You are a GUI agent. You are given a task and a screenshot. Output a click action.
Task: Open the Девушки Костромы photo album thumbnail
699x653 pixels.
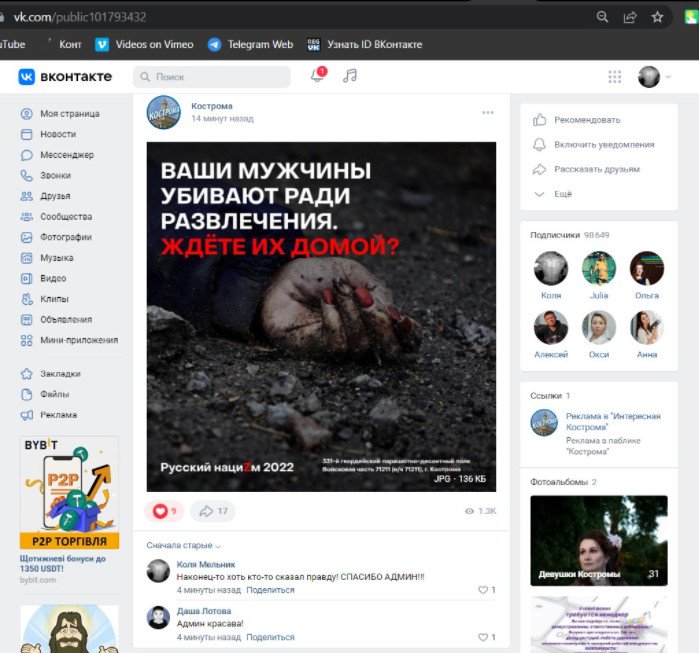click(x=598, y=540)
